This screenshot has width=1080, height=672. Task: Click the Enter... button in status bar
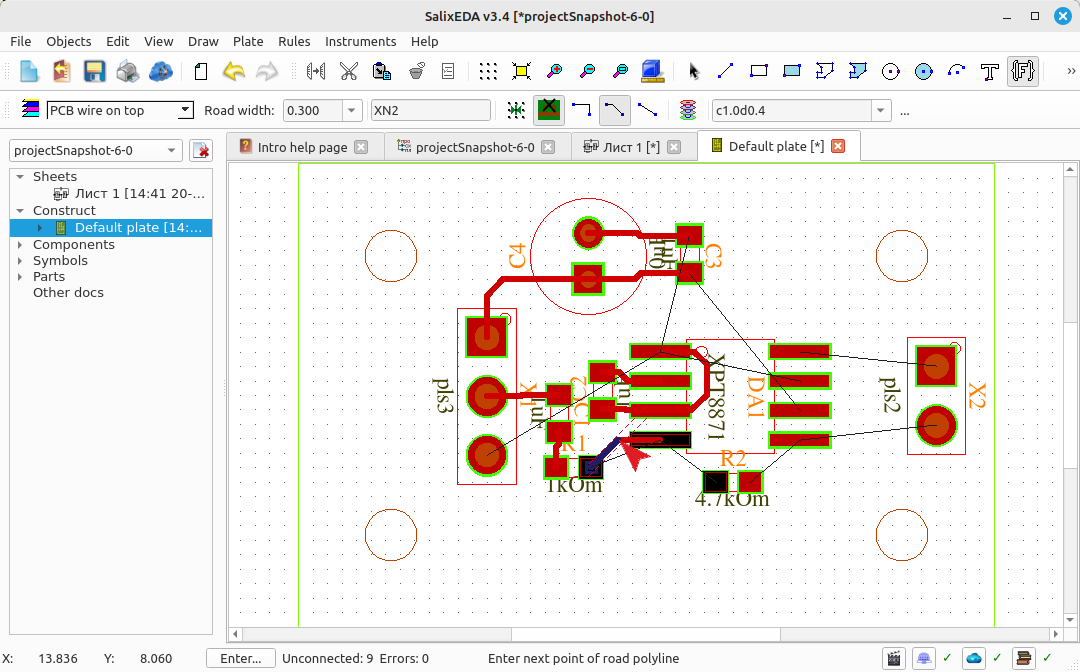241,659
